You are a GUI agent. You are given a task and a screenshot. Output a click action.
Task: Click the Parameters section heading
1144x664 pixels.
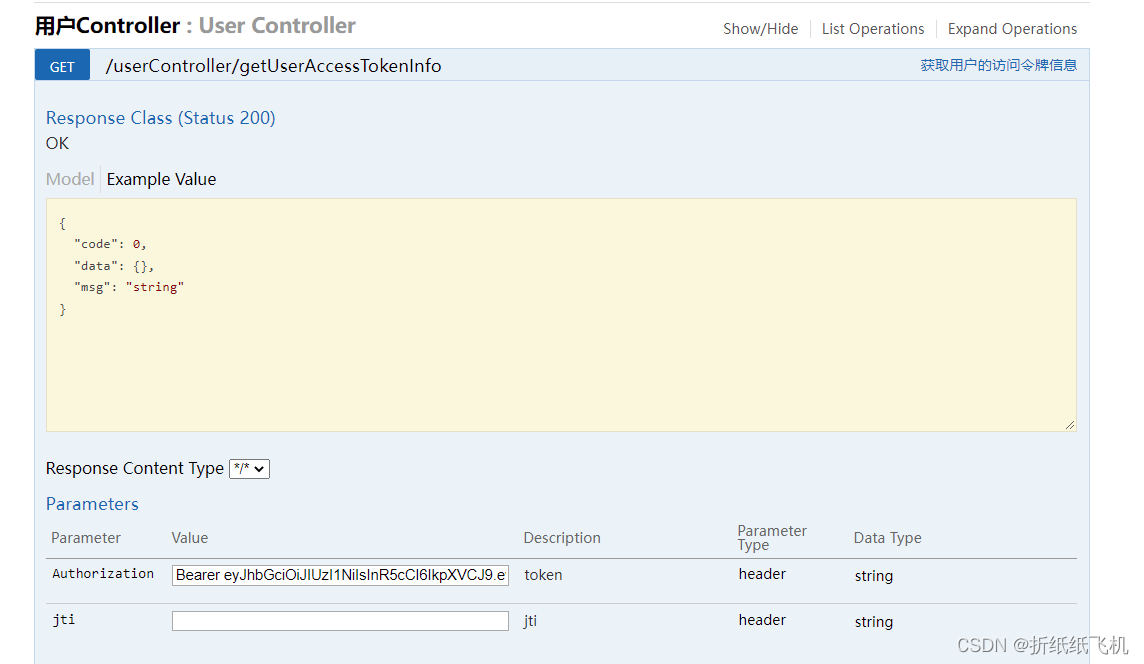[92, 503]
